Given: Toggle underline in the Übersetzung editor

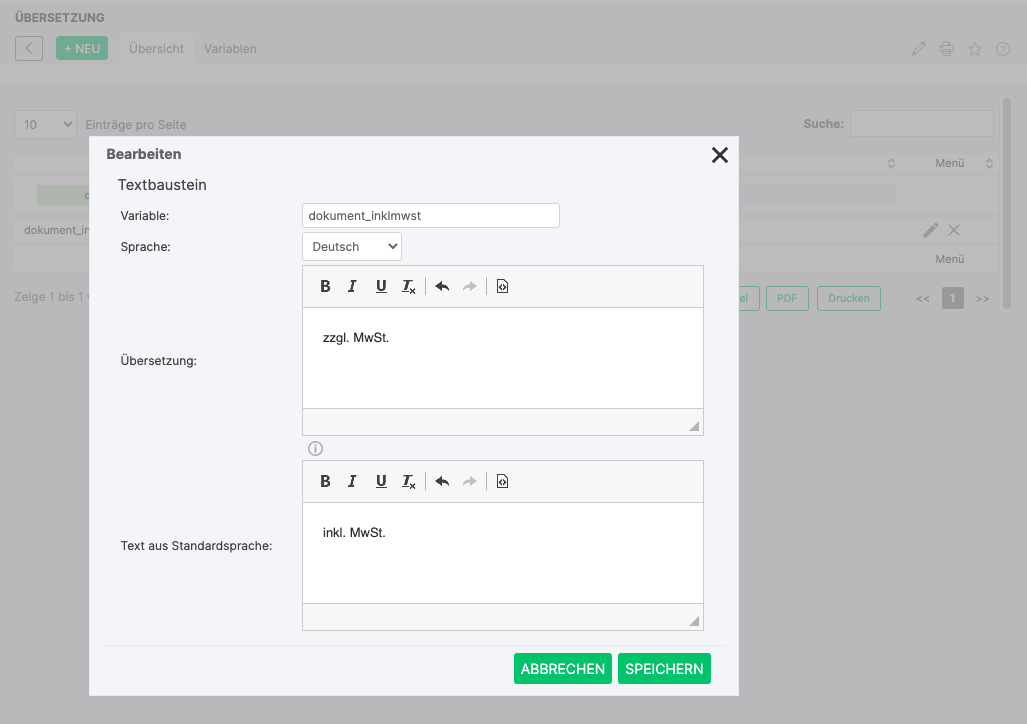Looking at the screenshot, I should point(381,287).
